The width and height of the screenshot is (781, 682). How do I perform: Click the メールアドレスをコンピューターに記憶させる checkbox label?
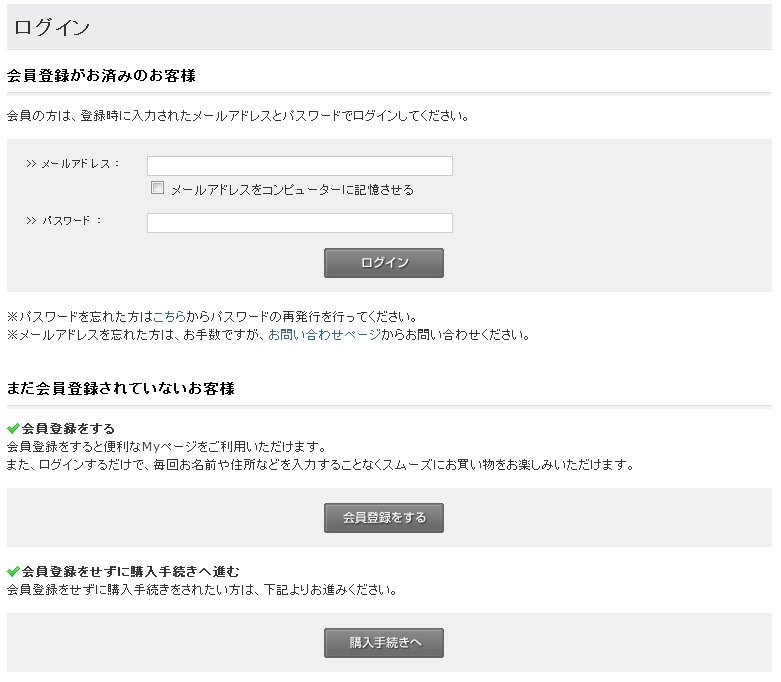[x=292, y=189]
